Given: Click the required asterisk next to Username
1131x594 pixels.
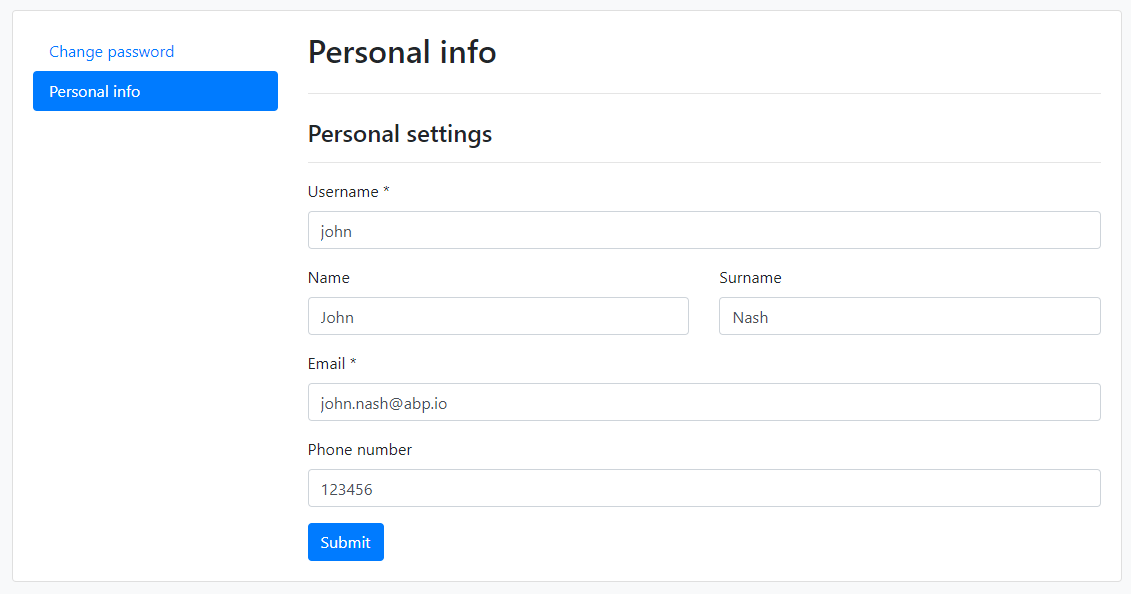Looking at the screenshot, I should 384,191.
